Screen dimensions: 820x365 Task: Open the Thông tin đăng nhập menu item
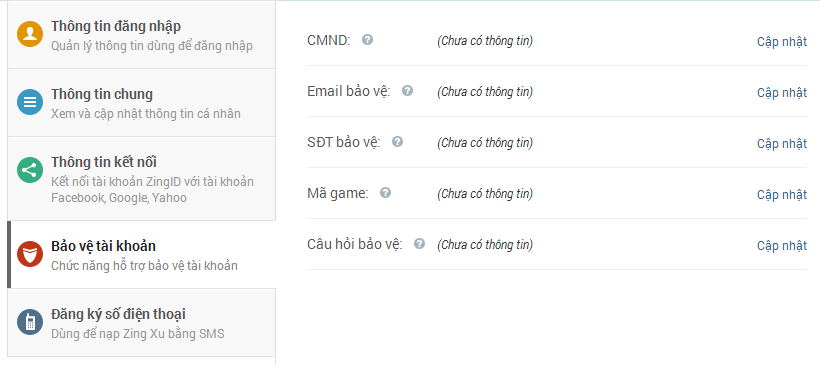click(116, 26)
